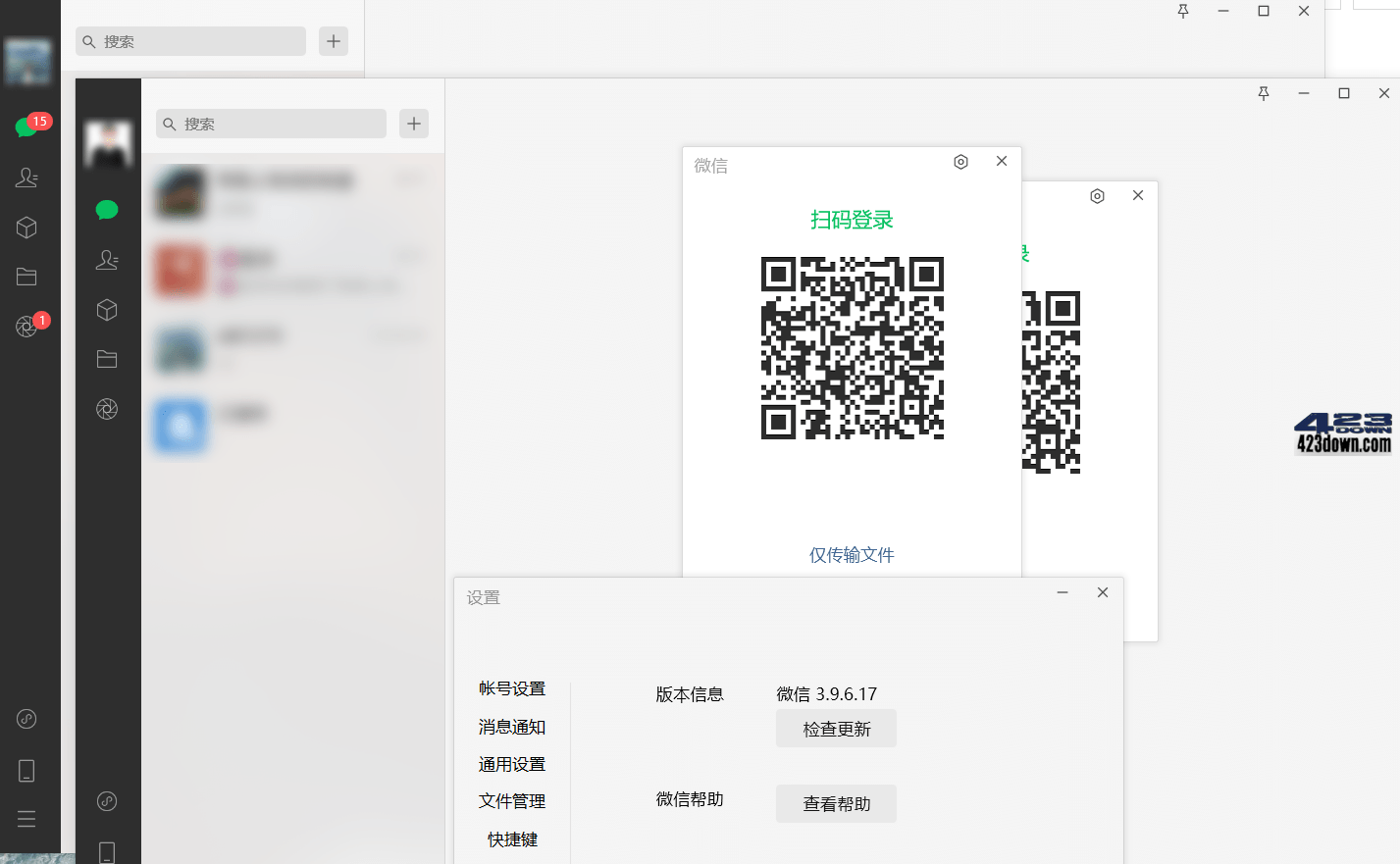Pin the WeChat window using the pin icon
The height and width of the screenshot is (864, 1400).
click(1184, 11)
